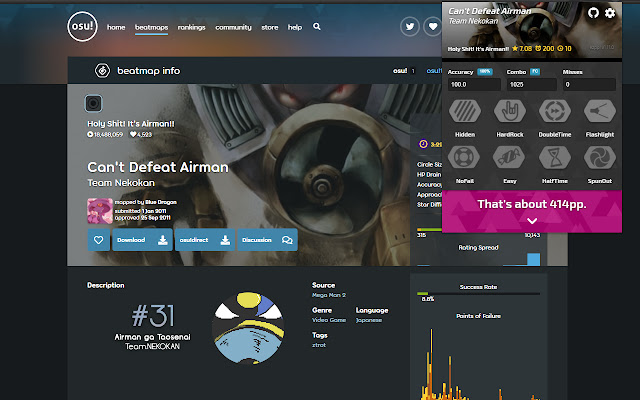
Task: Click the star rating 7.08 in the popup
Action: 522,49
